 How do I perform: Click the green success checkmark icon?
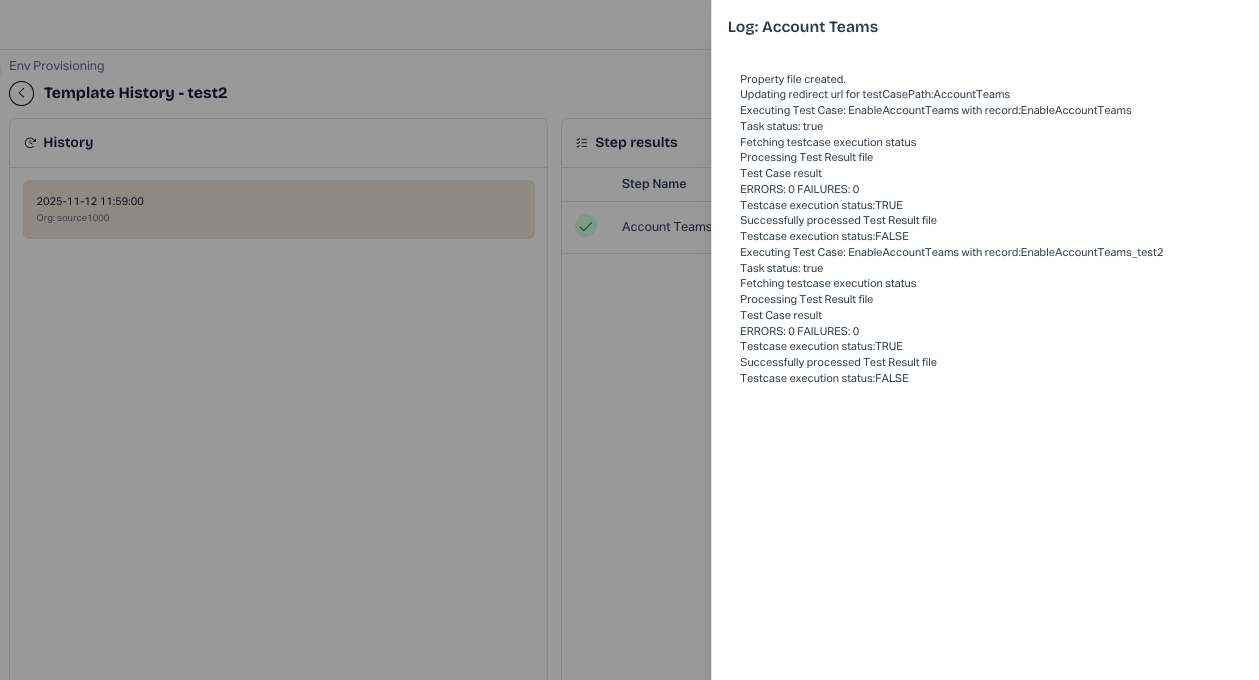point(586,226)
